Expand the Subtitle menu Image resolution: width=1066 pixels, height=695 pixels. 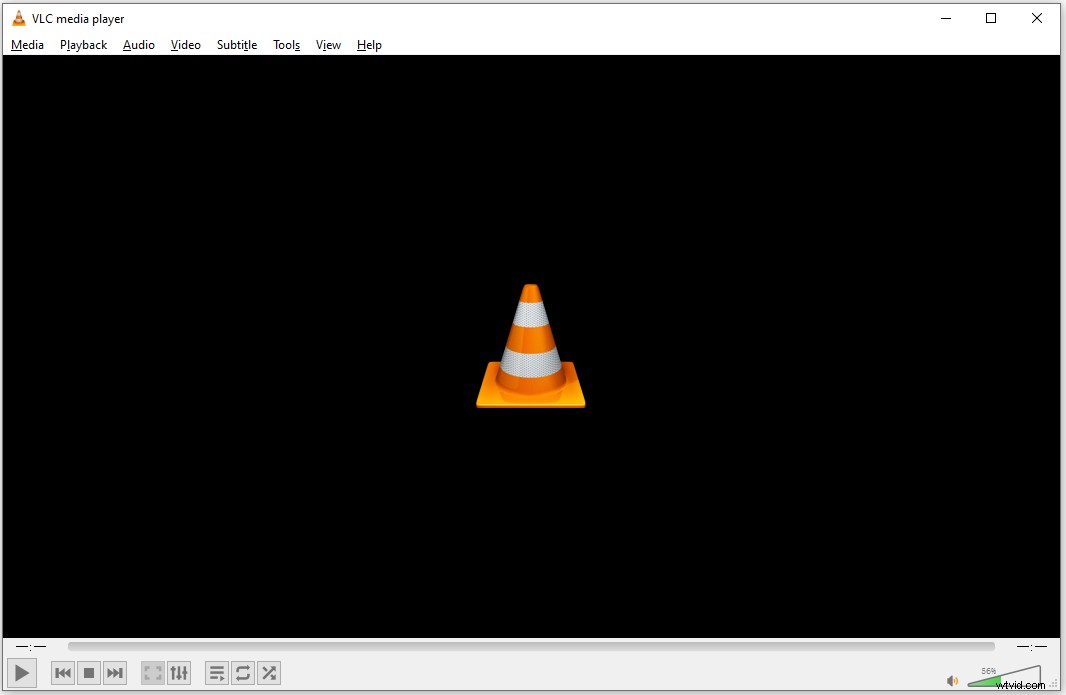[x=237, y=45]
